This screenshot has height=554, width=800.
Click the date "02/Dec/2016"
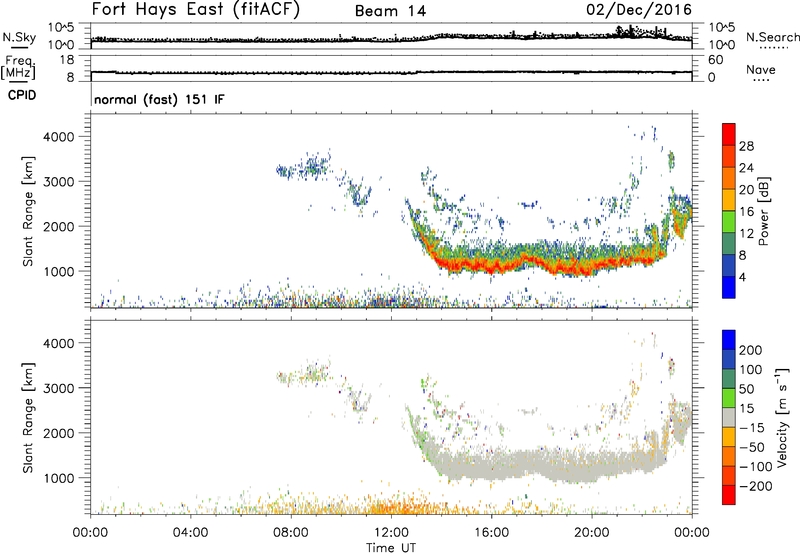click(639, 10)
